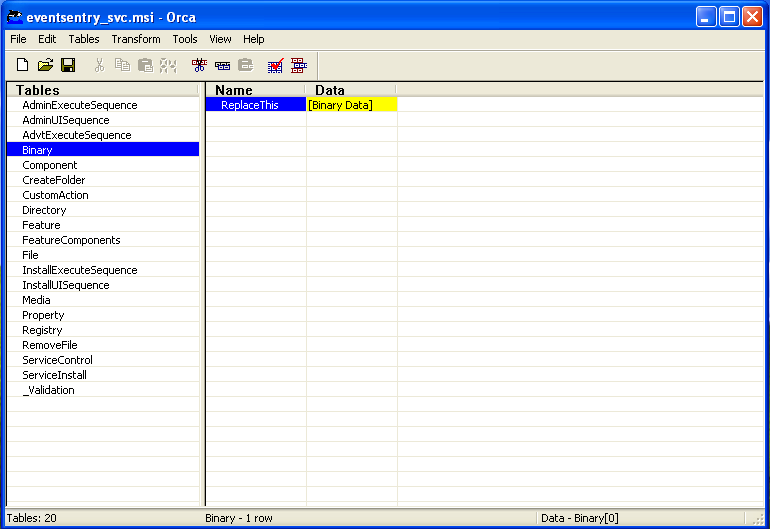Select the CustomAction table
The image size is (770, 529).
coord(103,195)
